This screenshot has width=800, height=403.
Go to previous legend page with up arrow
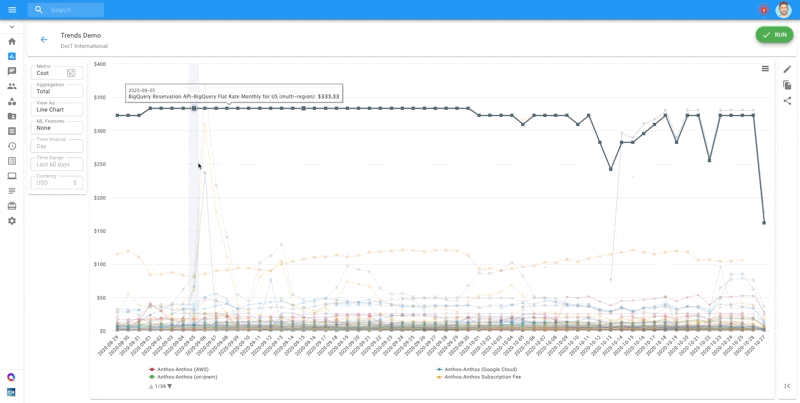pos(151,387)
